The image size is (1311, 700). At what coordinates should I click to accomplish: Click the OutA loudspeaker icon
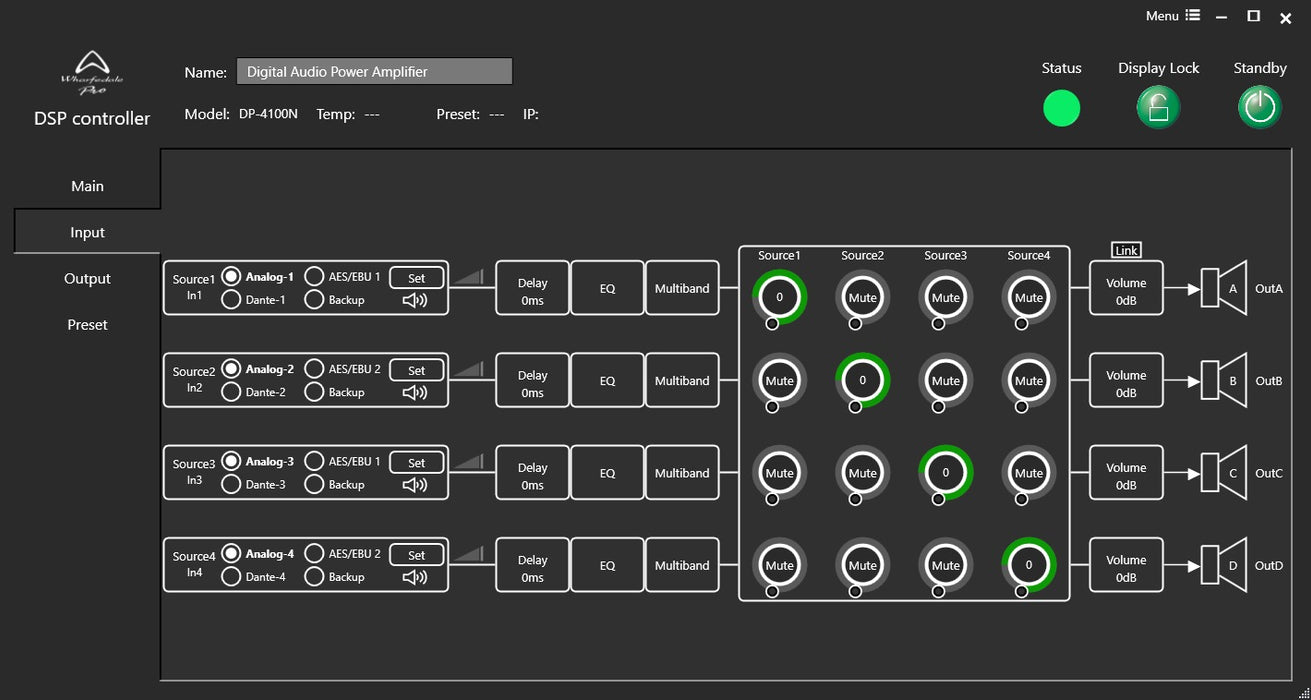coord(1224,289)
